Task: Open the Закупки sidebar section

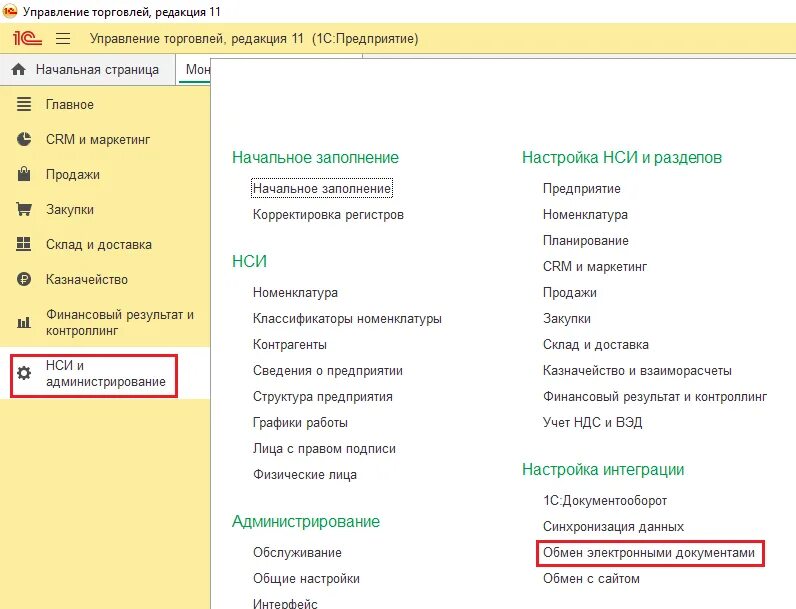Action: (70, 210)
